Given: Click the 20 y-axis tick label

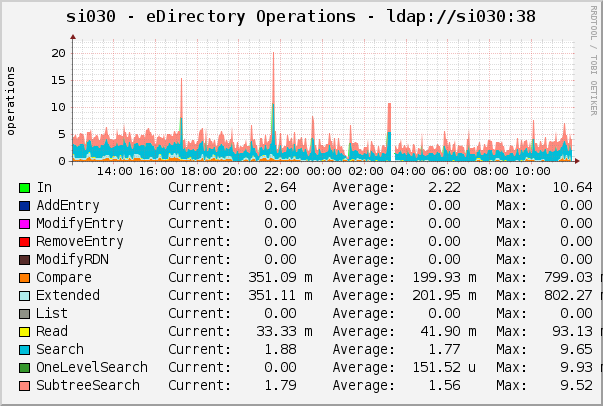Looking at the screenshot, I should 58,53.
